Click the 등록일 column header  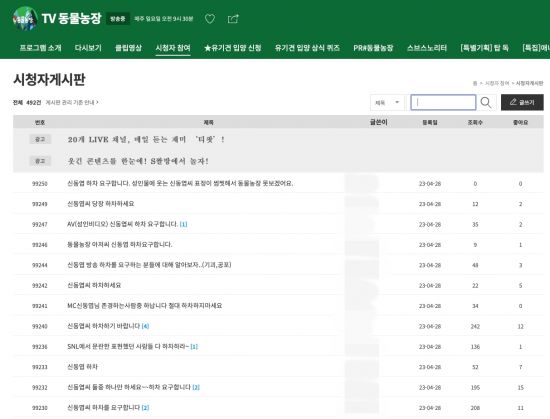click(x=430, y=122)
